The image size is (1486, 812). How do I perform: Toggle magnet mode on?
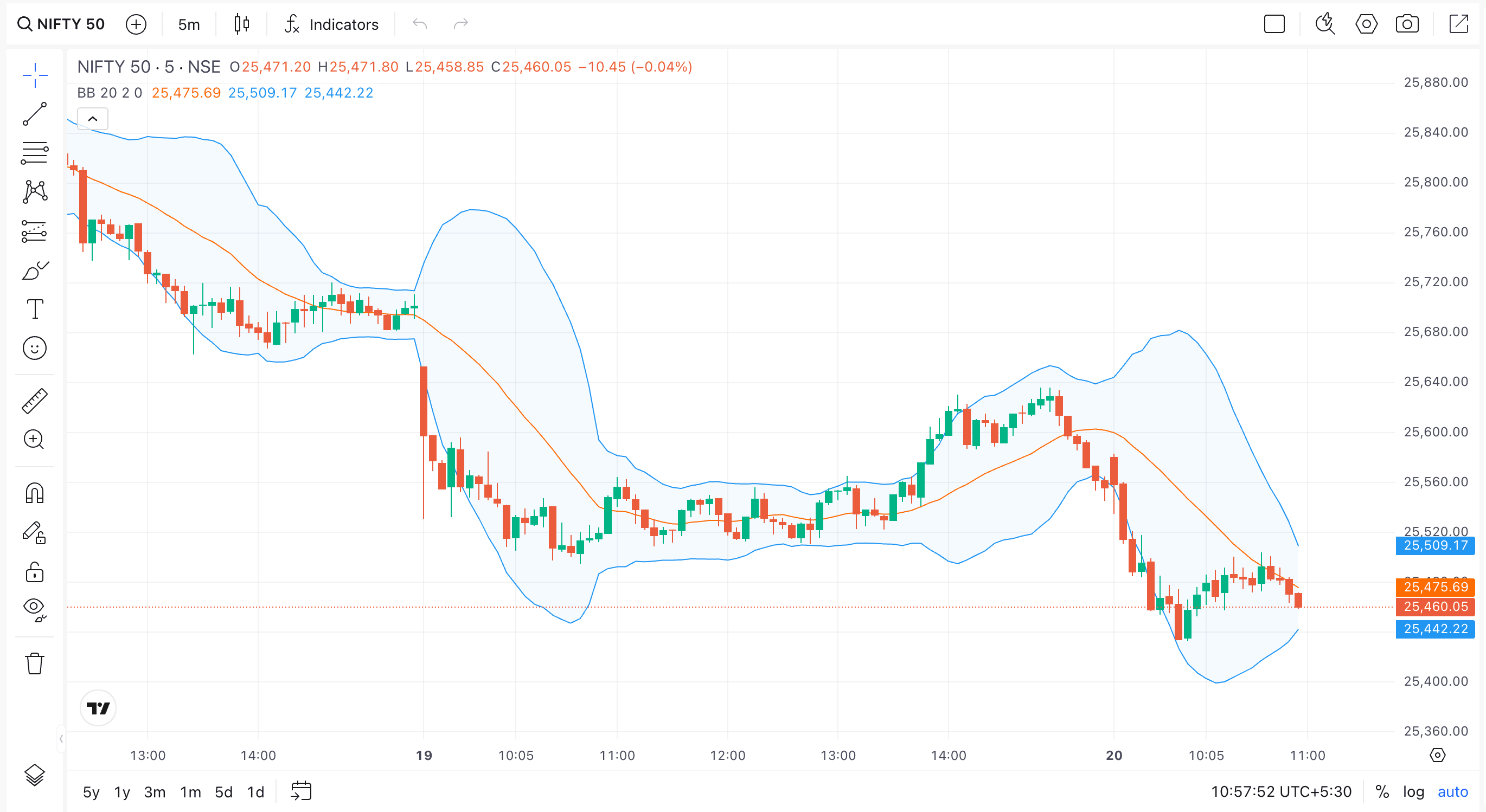[x=35, y=493]
